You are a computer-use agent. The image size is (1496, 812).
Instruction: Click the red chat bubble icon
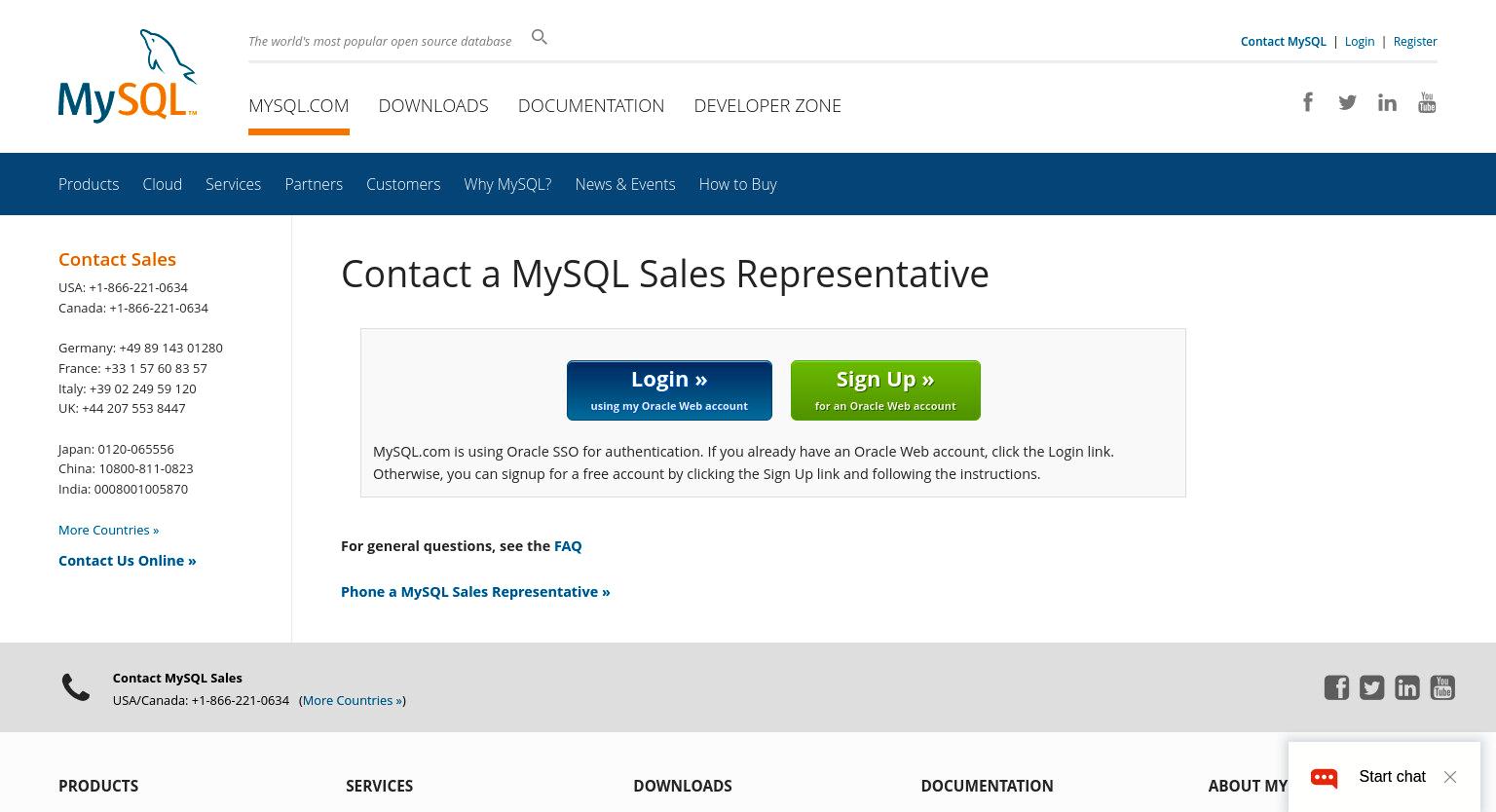pos(1324,777)
